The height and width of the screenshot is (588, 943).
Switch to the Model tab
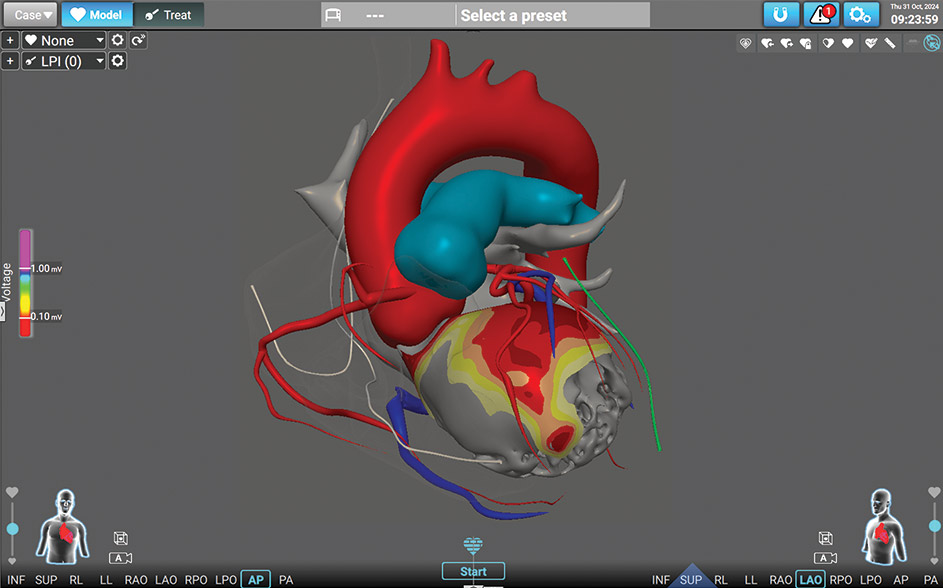(96, 15)
